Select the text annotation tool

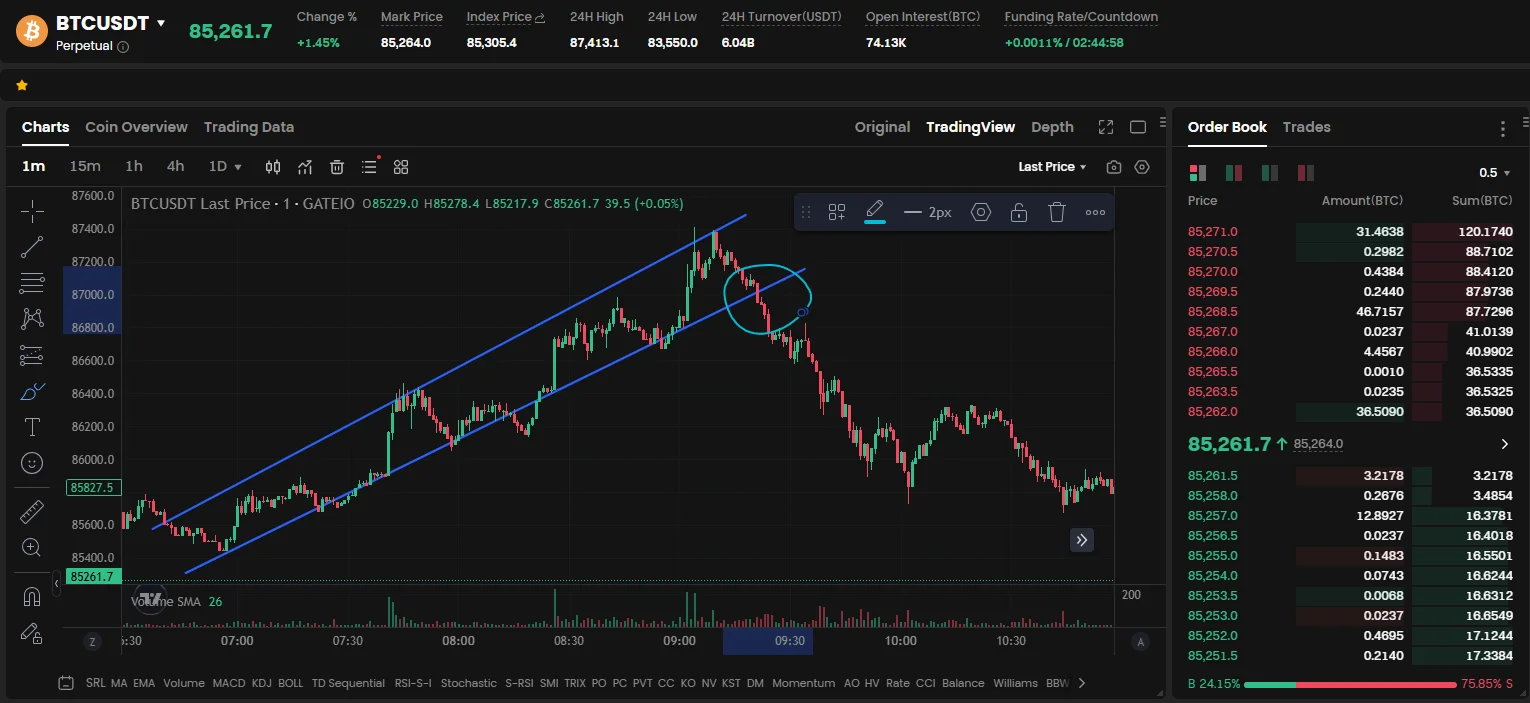point(32,427)
